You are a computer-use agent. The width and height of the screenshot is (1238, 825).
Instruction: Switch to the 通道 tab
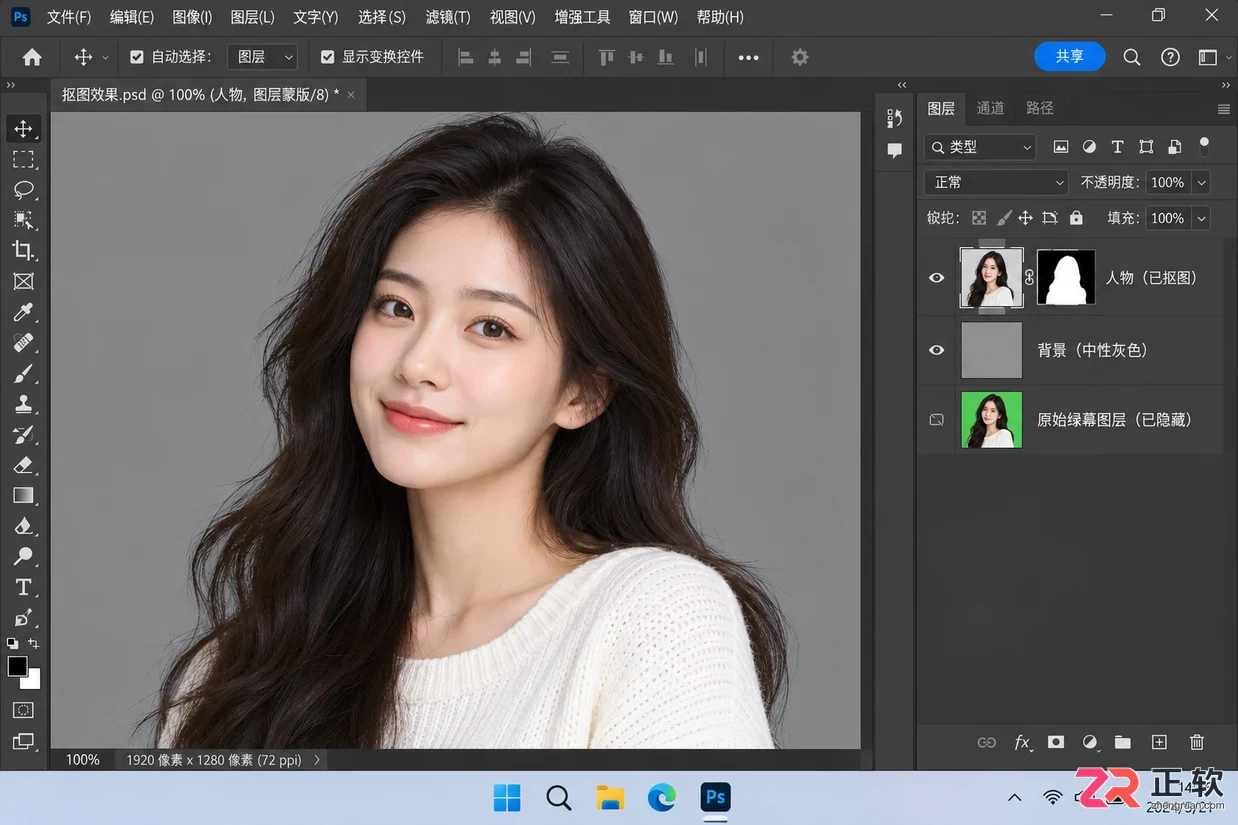pos(990,108)
